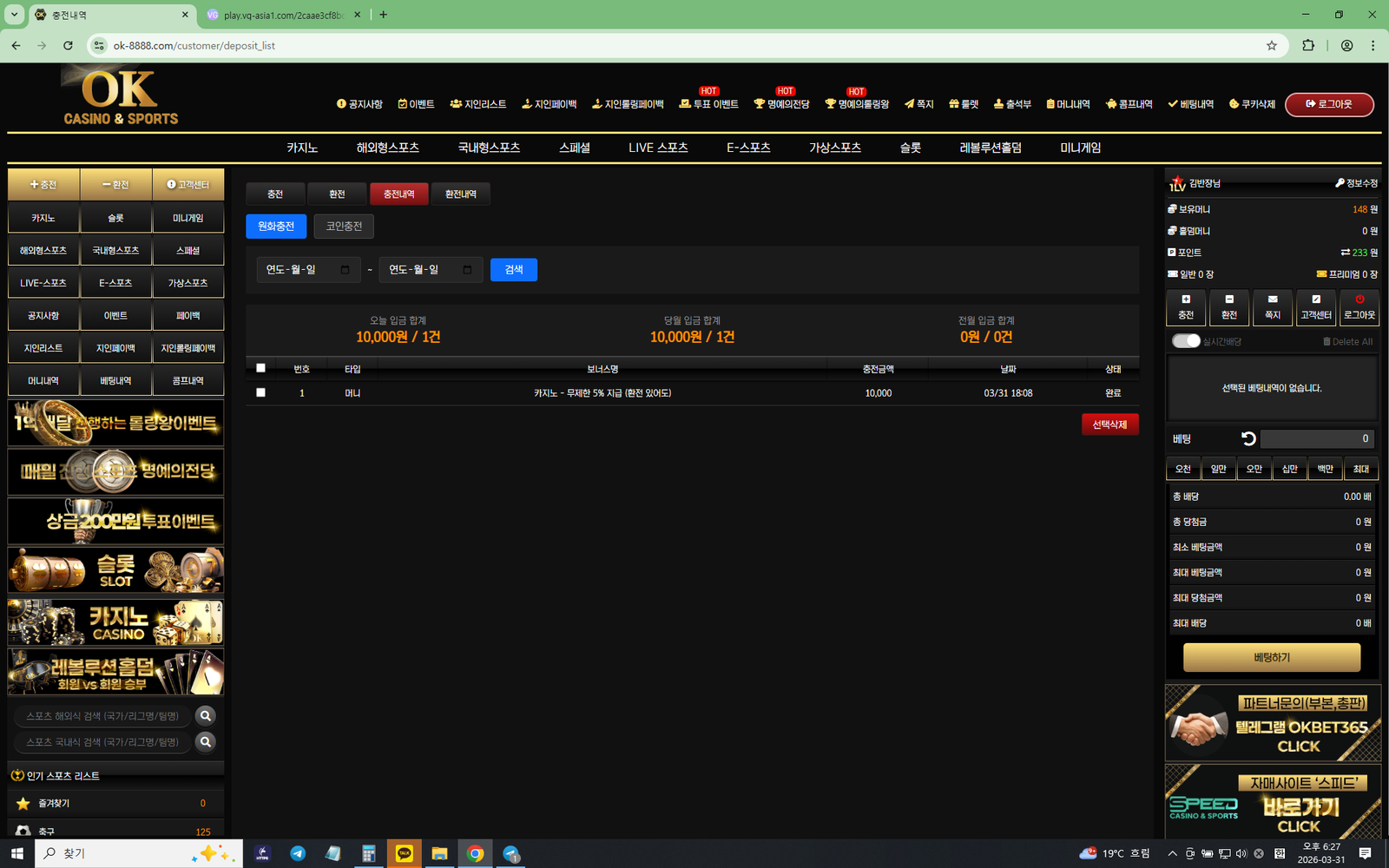1389x868 pixels.
Task: Switch to the 환전내역 tab
Action: click(460, 194)
